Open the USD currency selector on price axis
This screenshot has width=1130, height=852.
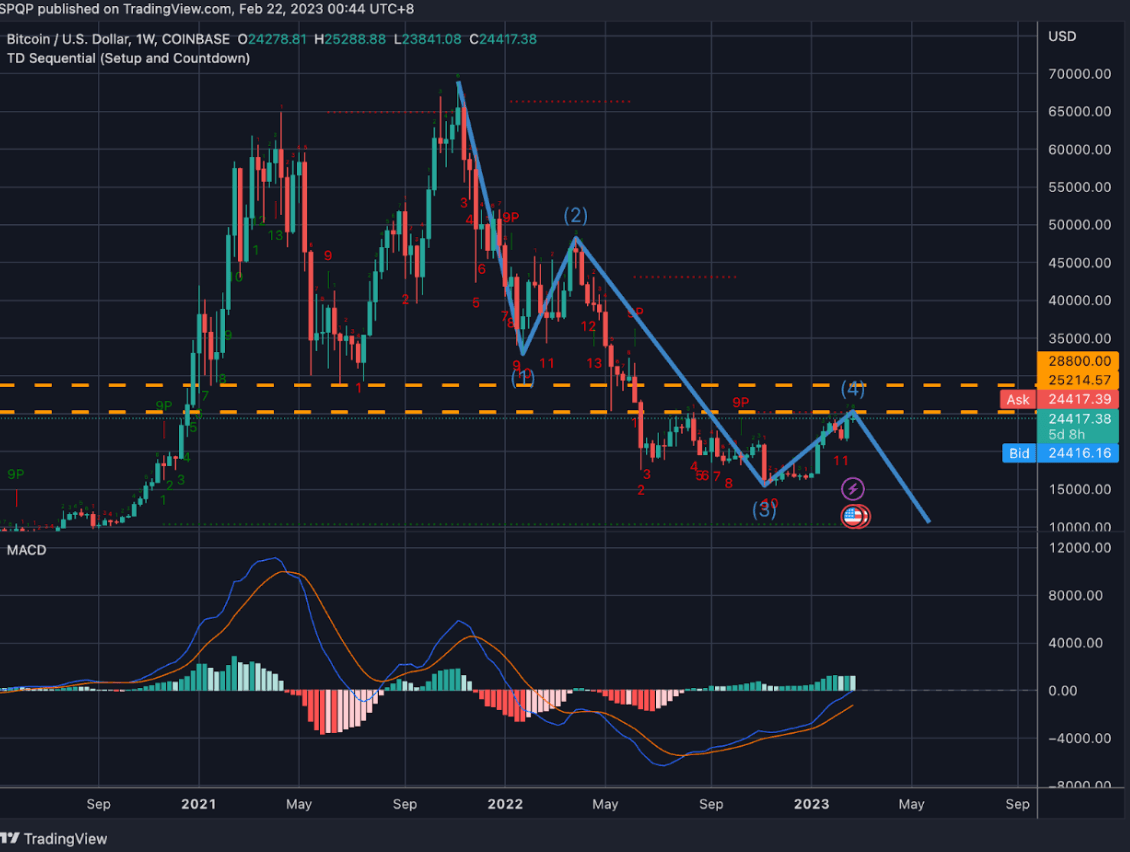pos(1062,36)
